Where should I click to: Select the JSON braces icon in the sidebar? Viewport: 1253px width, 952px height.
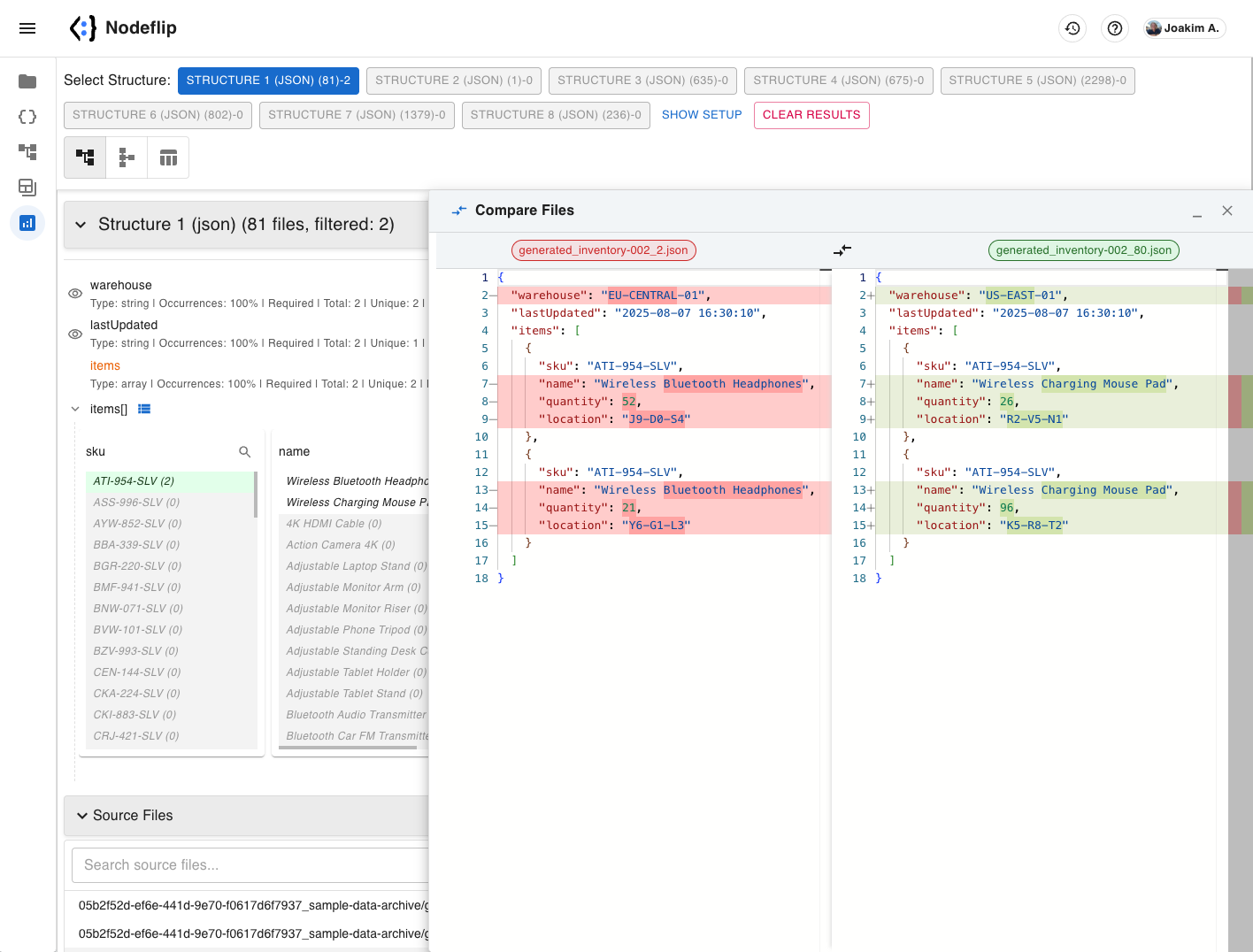[27, 116]
